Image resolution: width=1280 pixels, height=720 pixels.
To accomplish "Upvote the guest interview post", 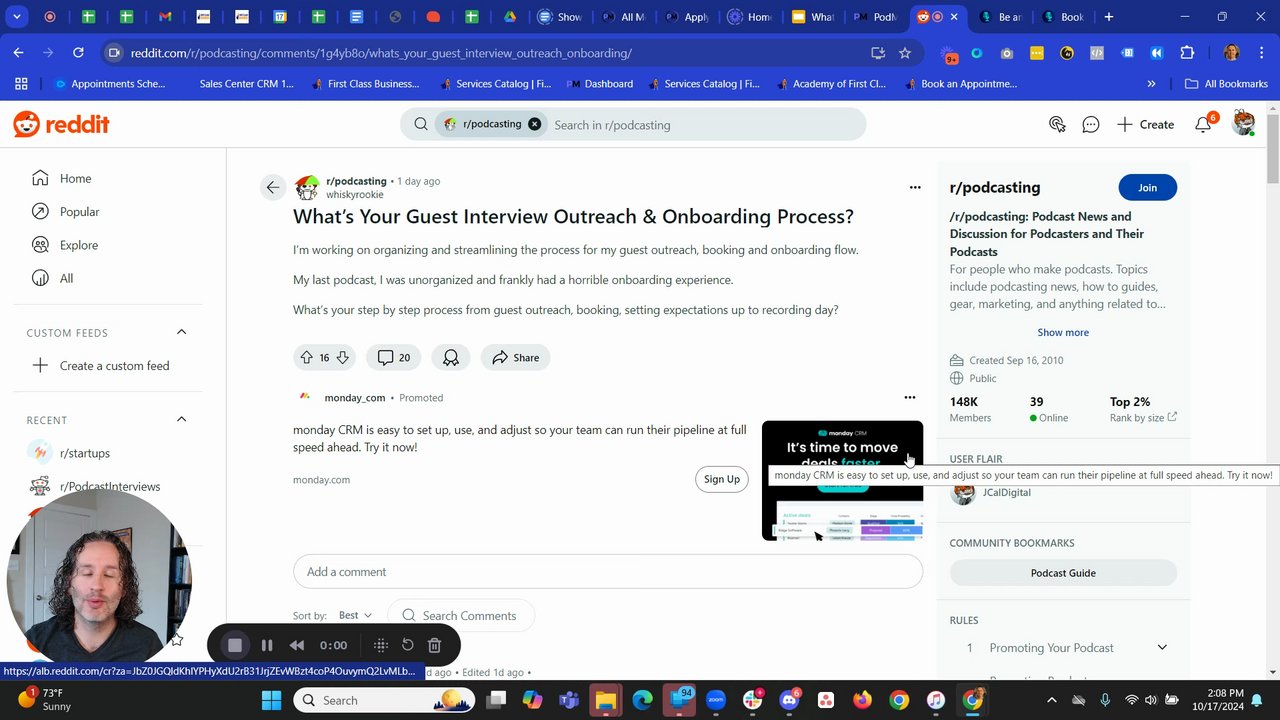I will 307,357.
